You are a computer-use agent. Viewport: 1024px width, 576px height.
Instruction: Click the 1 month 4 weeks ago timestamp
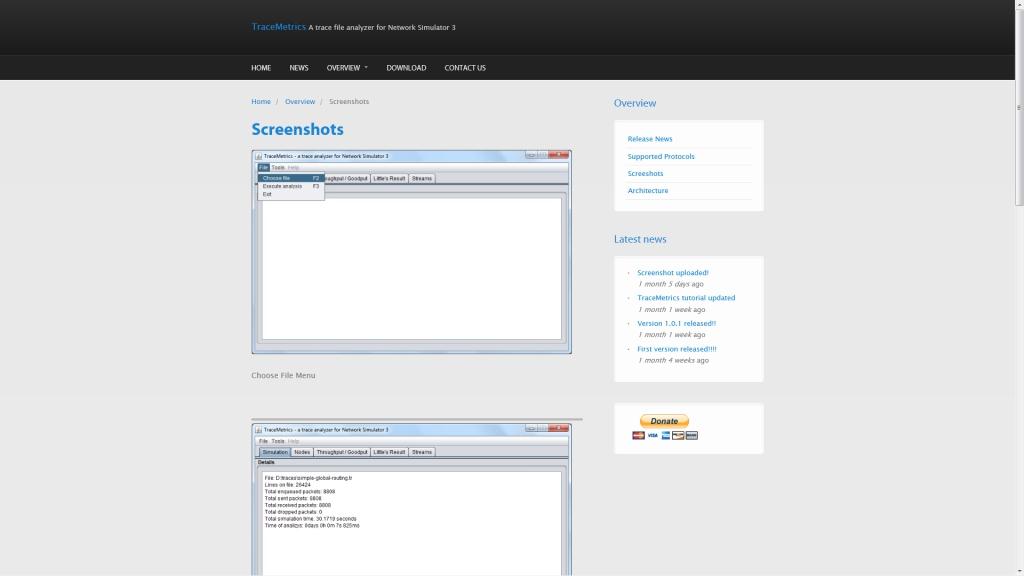[673, 360]
